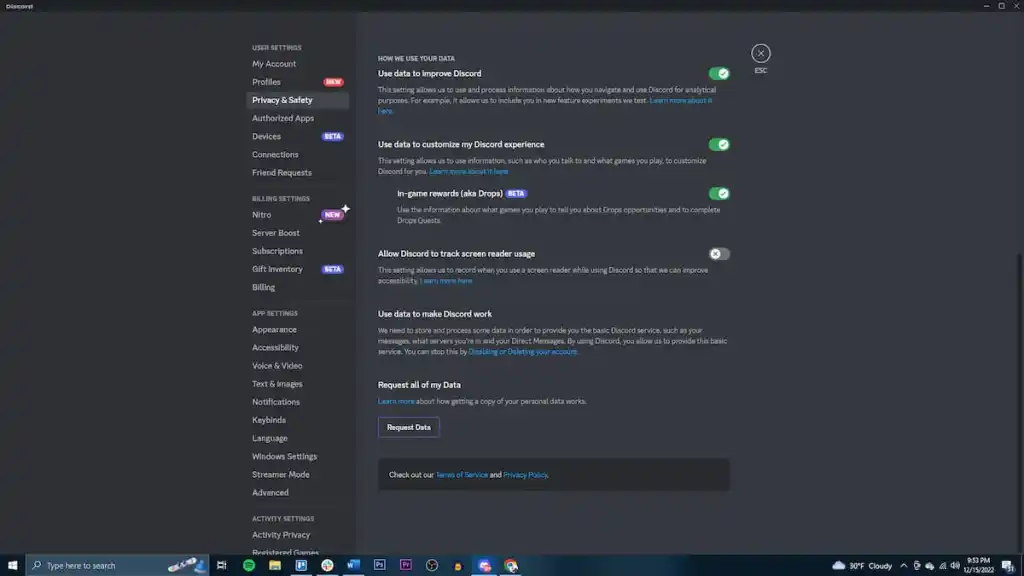1024x576 pixels.
Task: Follow the Disabling or Deleting your account link
Action: point(522,351)
